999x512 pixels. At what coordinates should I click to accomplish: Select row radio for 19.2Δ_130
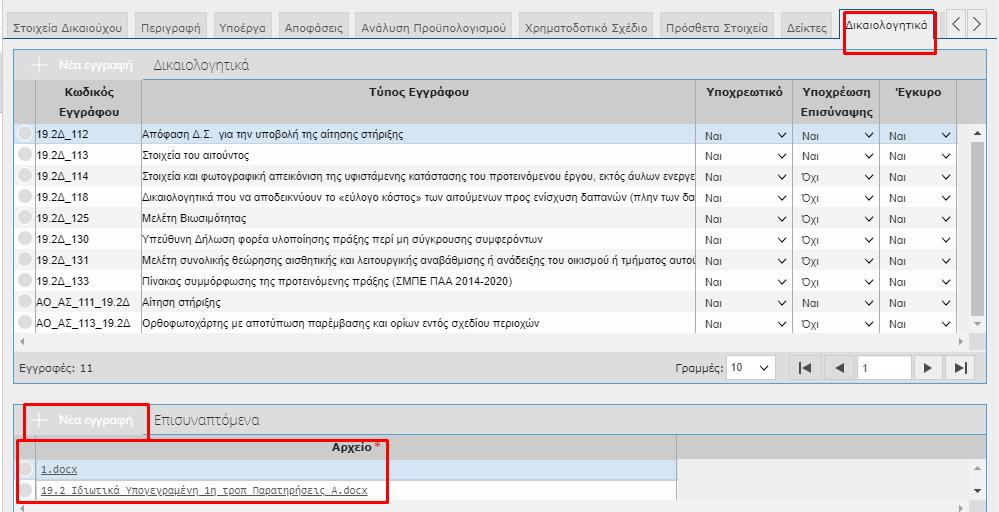[24, 239]
